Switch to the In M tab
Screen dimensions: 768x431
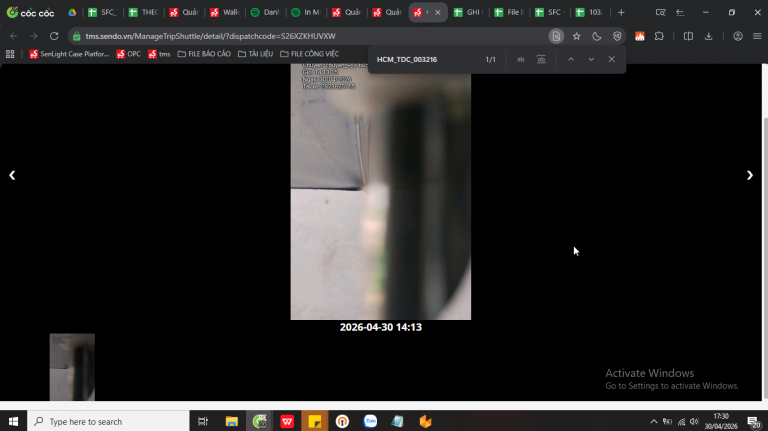pos(306,13)
